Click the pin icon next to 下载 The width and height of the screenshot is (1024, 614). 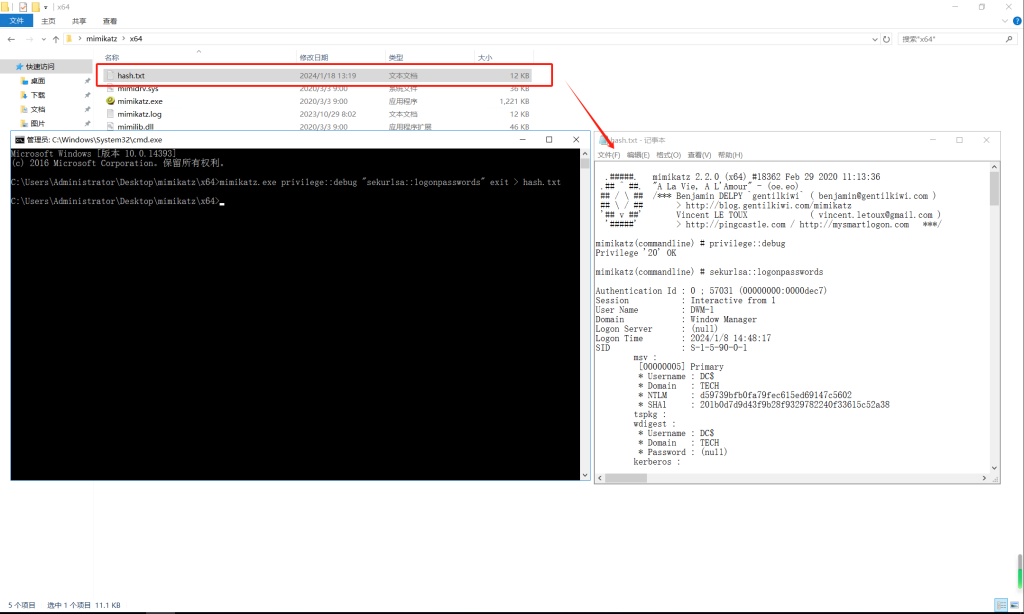pos(88,95)
